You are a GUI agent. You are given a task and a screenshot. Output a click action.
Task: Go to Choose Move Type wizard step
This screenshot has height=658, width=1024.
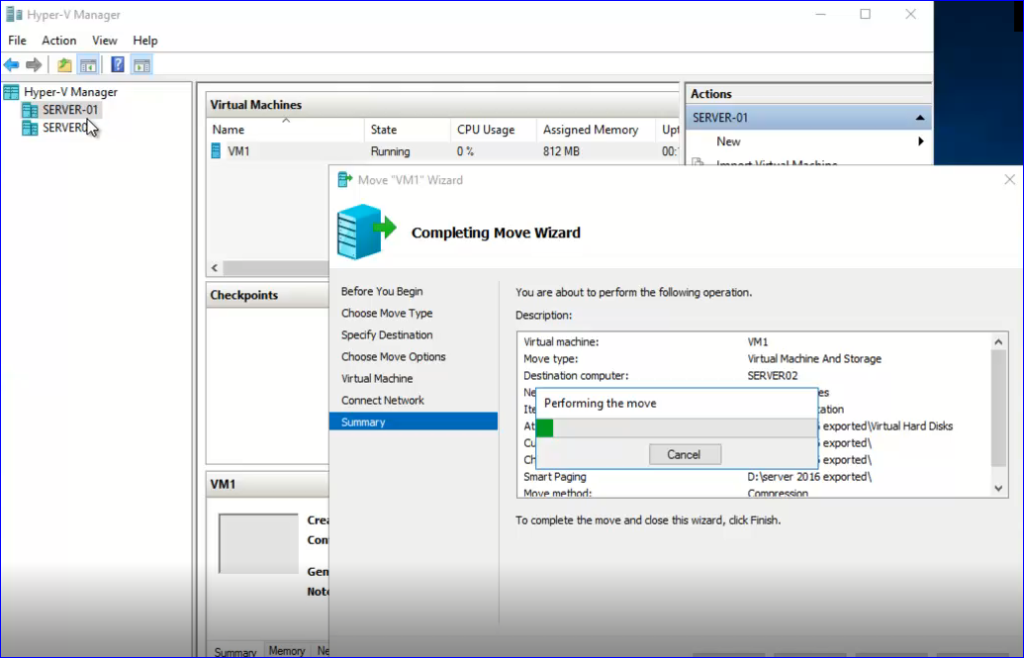[387, 313]
